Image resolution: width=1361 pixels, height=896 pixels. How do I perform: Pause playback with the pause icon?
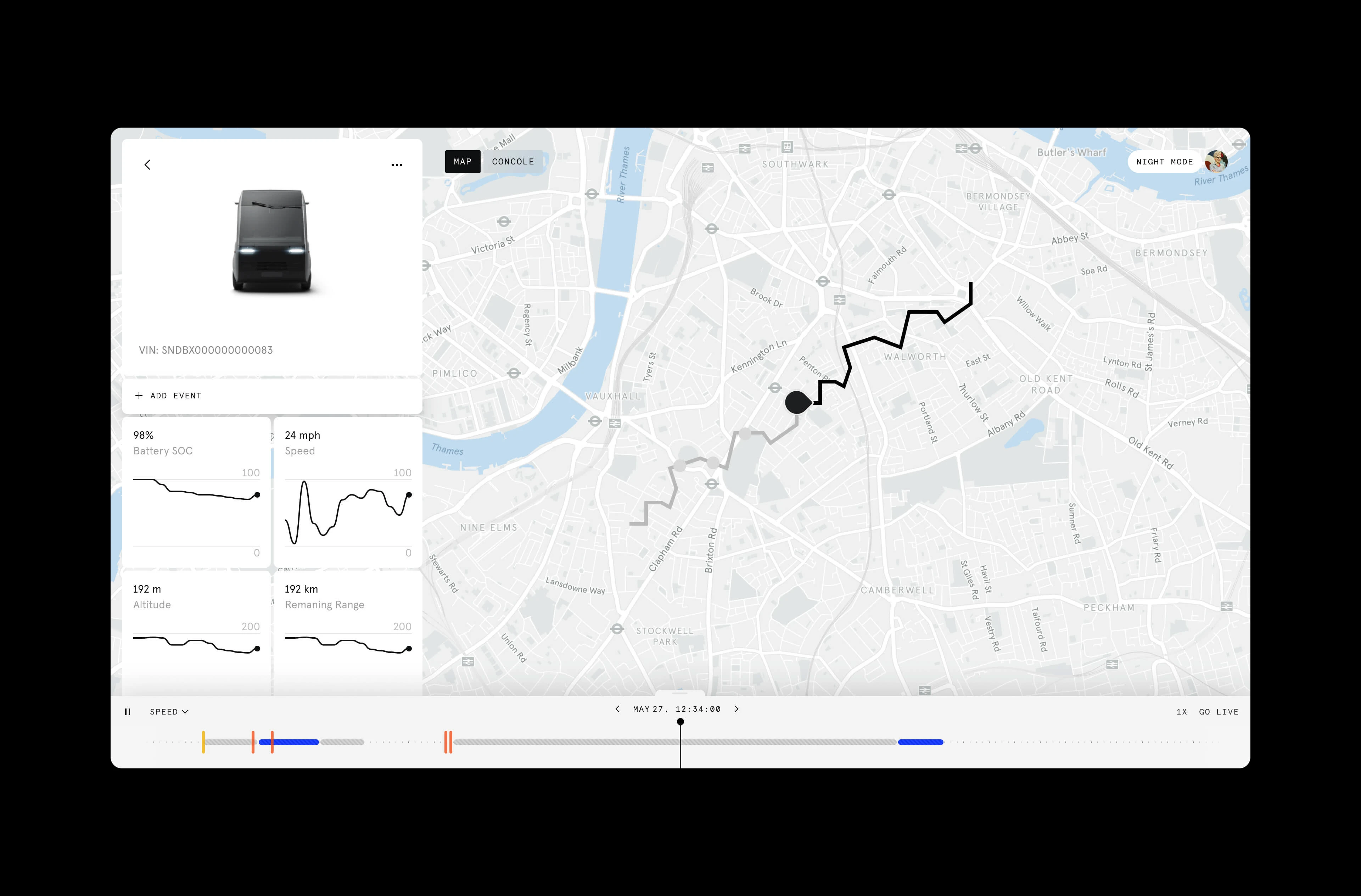[128, 712]
